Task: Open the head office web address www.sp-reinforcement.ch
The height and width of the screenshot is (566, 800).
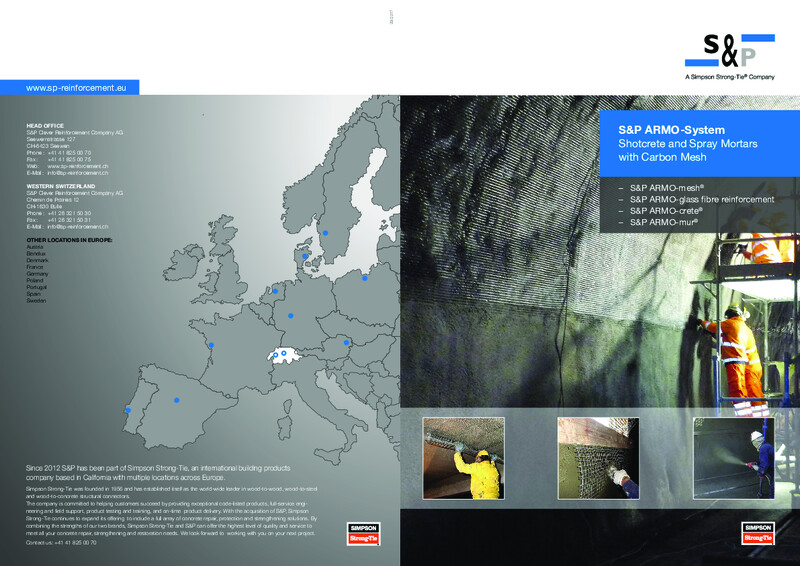Action: point(78,166)
